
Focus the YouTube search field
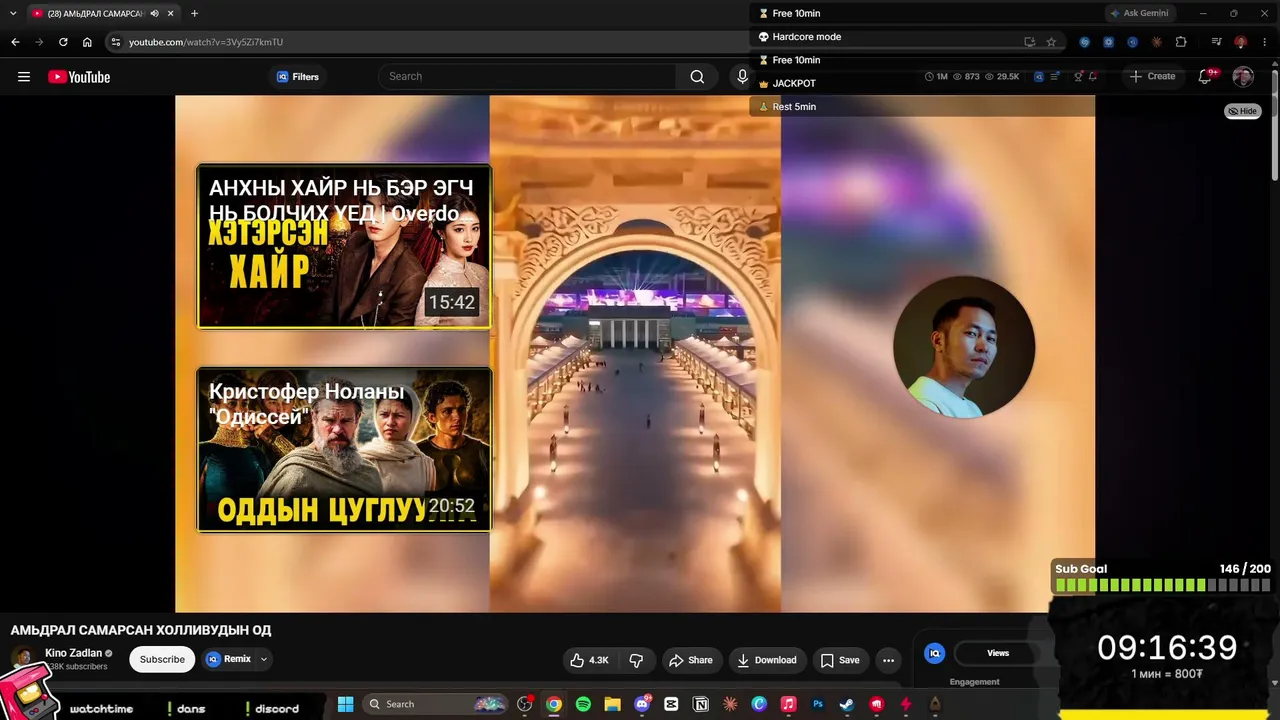click(527, 77)
